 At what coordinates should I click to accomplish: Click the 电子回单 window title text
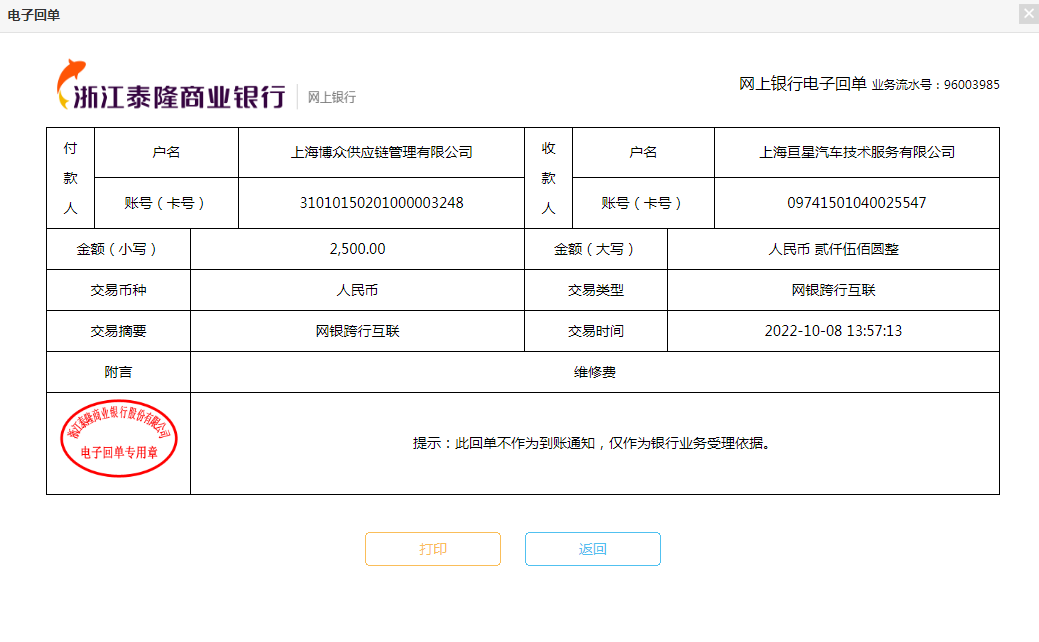(34, 15)
